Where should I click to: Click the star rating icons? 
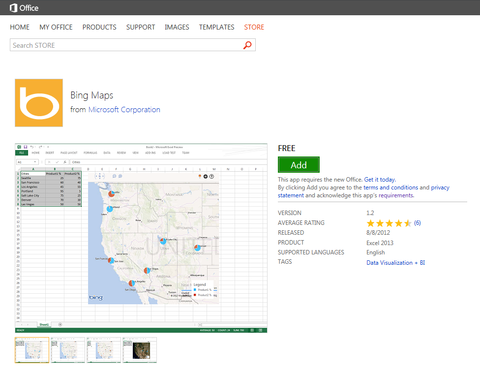(389, 223)
